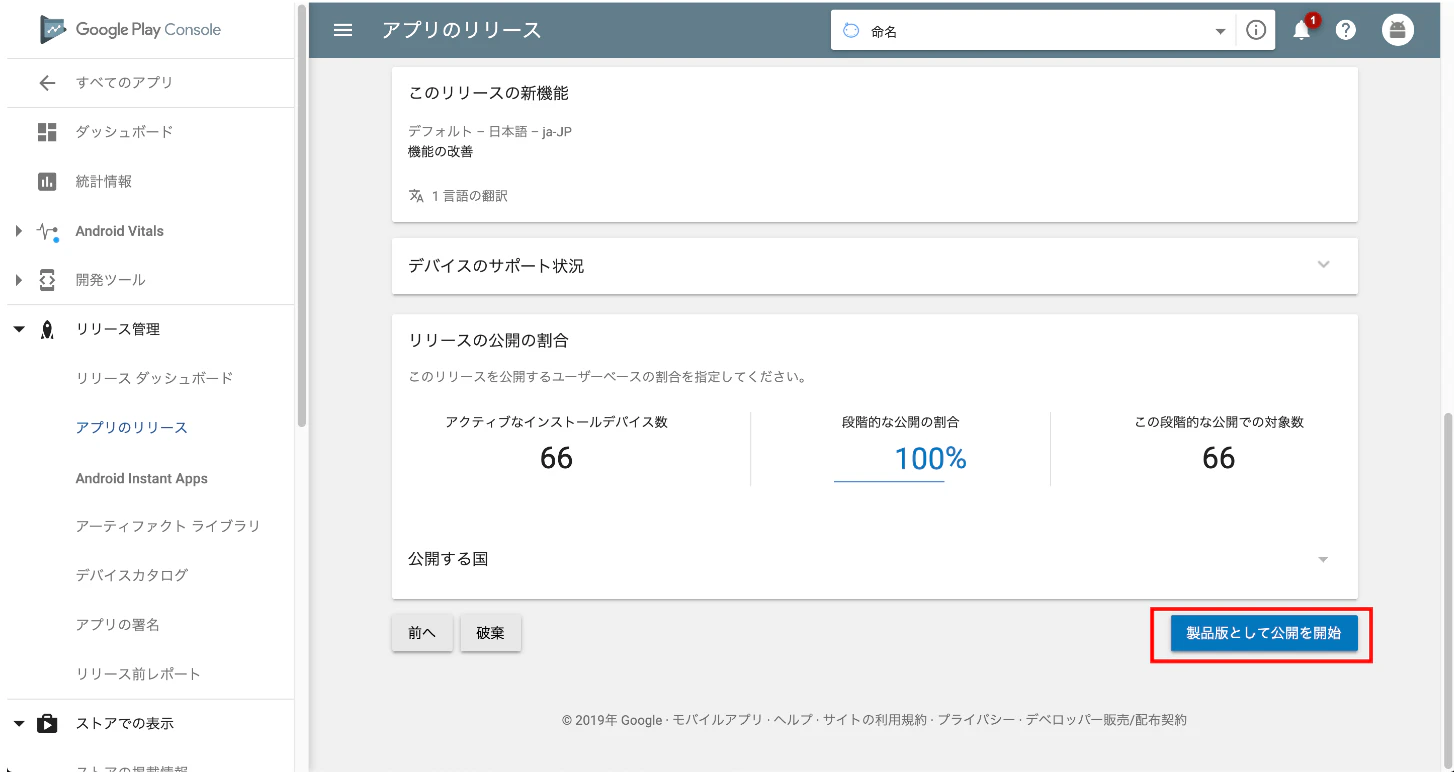Image resolution: width=1454 pixels, height=778 pixels.
Task: Open リリース前レポート
Action: click(138, 674)
